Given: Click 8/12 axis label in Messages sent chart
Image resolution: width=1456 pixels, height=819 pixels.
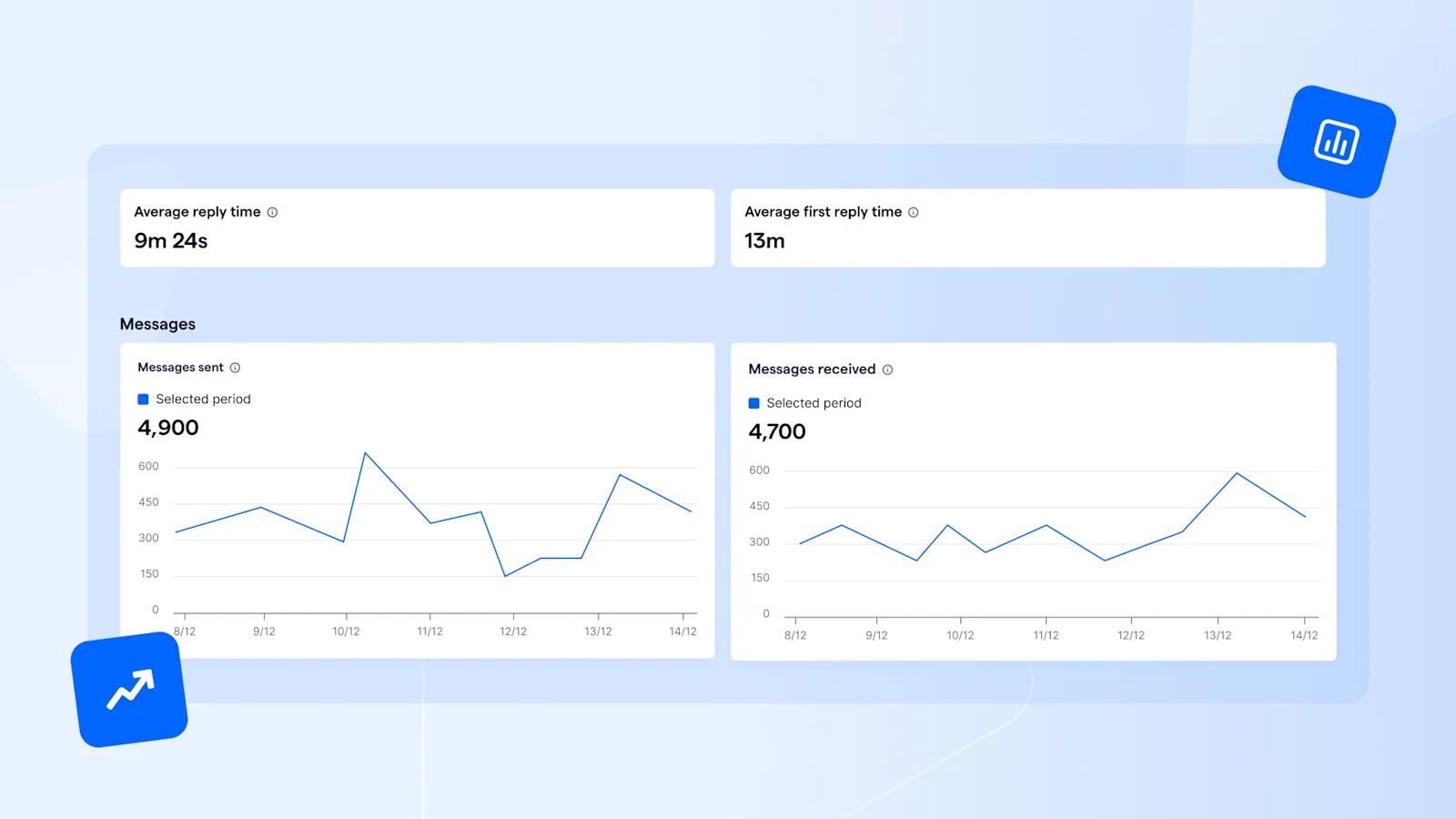Looking at the screenshot, I should pos(185,632).
